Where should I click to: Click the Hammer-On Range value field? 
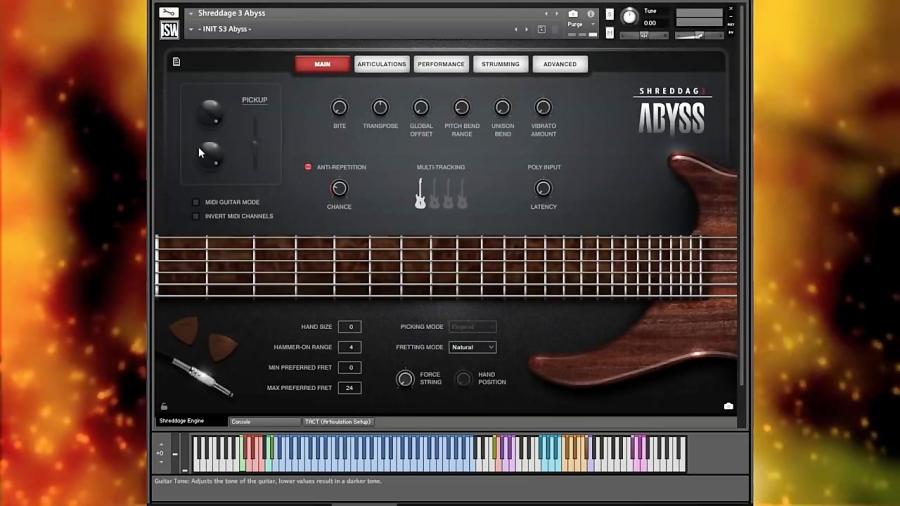pyautogui.click(x=350, y=347)
